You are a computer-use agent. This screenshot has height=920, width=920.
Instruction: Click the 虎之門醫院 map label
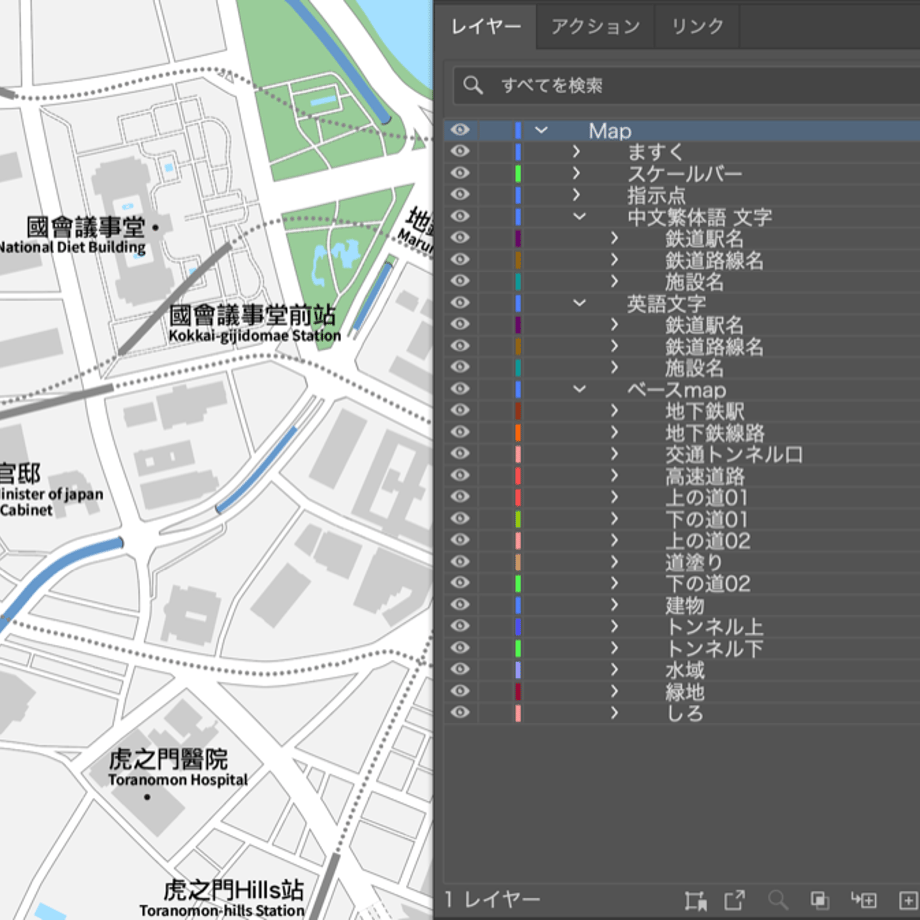(x=168, y=759)
